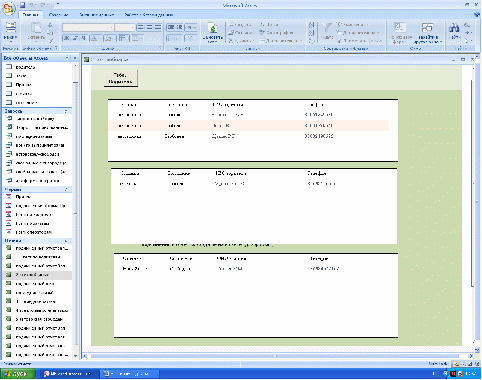This screenshot has height=380, width=482.
Task: Select the highlighted report in navigation pane
Action: pyautogui.click(x=37, y=275)
